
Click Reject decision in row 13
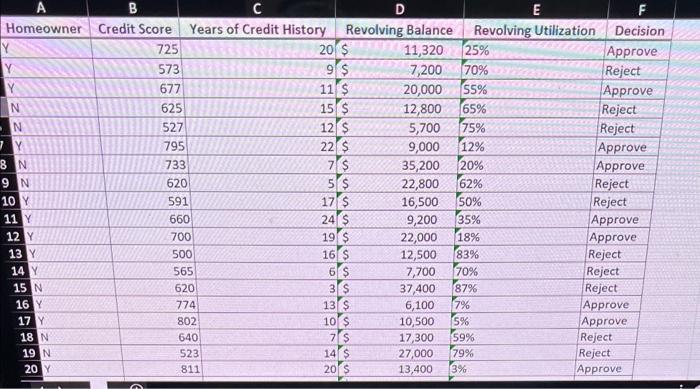[x=617, y=254]
